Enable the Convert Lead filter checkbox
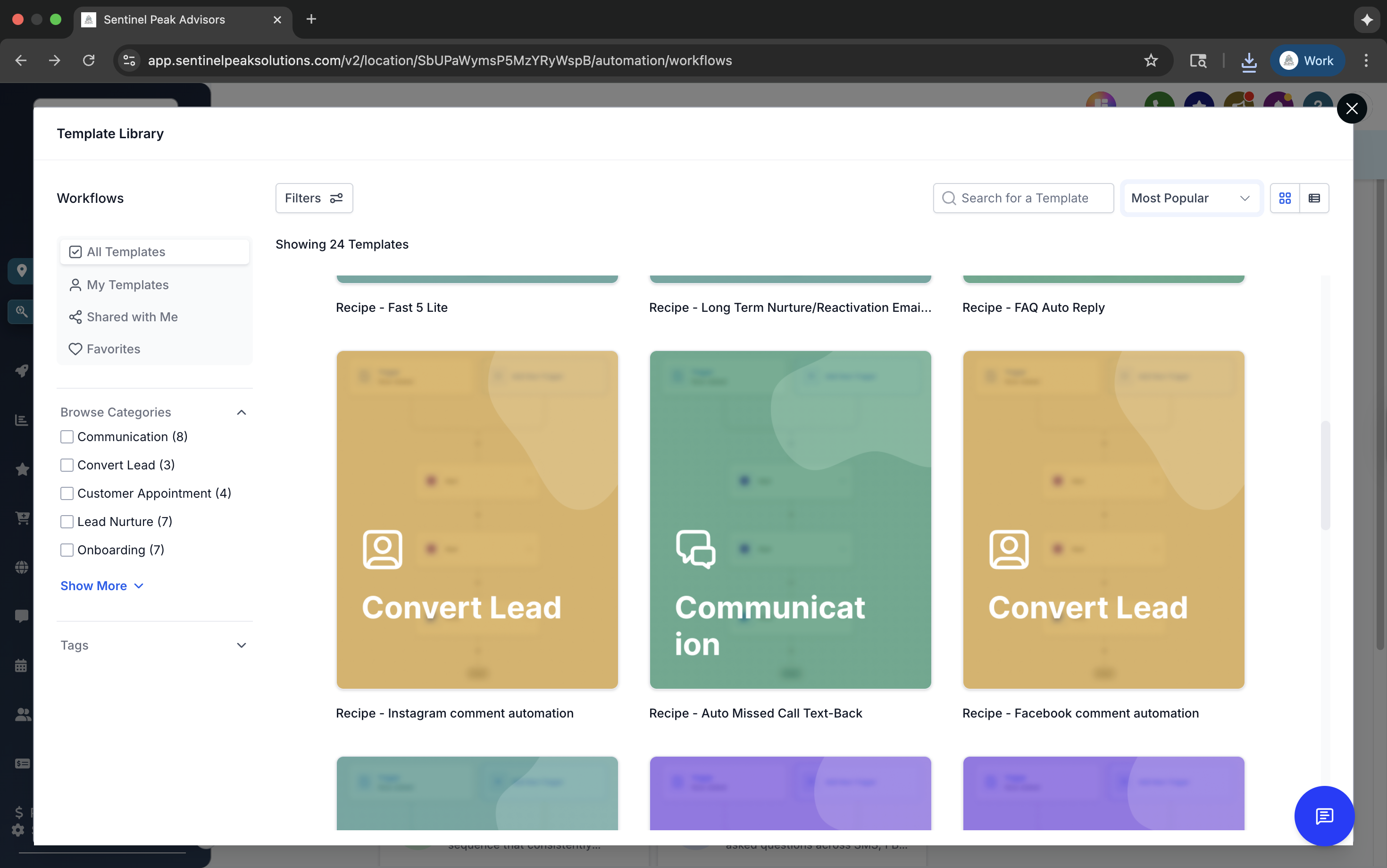This screenshot has width=1387, height=868. 67,465
